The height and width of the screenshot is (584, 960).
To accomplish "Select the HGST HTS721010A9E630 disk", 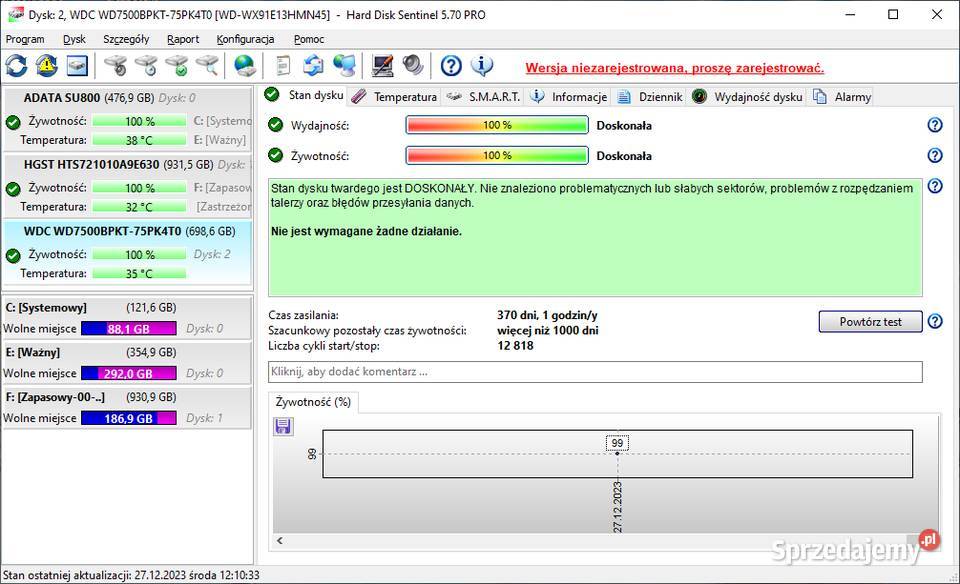I will [127, 185].
